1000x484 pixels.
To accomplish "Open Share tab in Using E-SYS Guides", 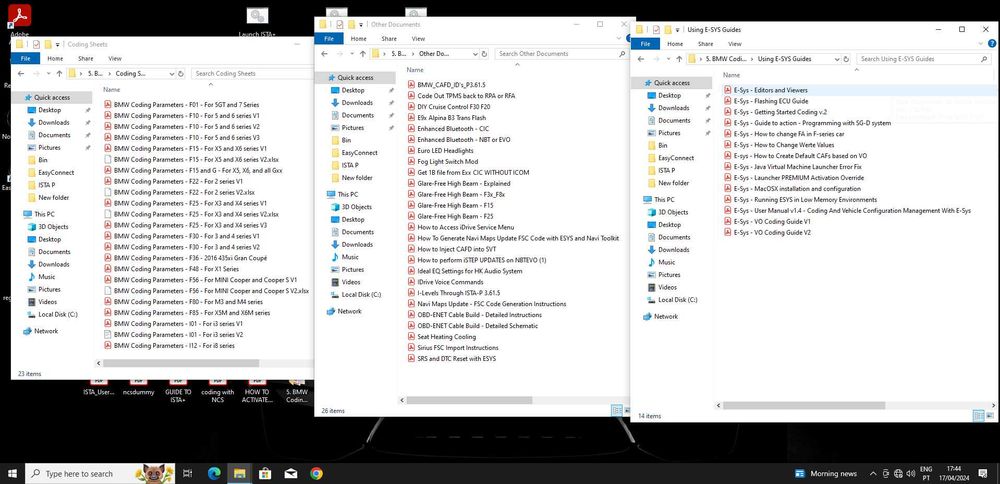I will pyautogui.click(x=705, y=44).
